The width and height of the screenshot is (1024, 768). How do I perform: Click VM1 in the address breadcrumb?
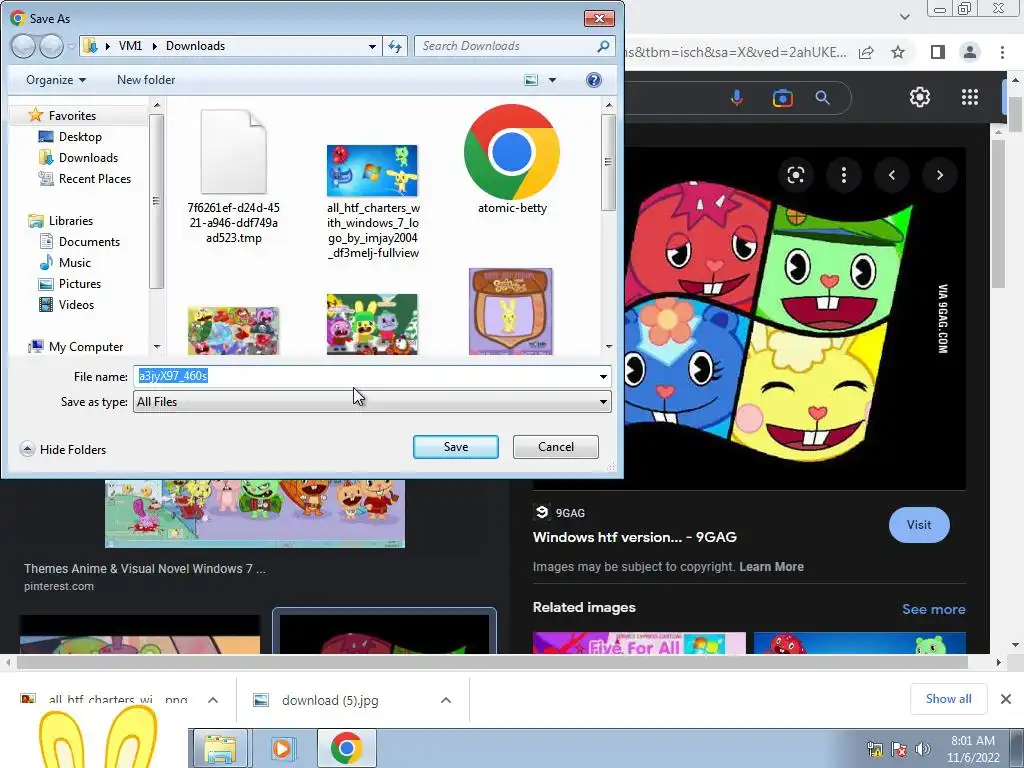(130, 46)
